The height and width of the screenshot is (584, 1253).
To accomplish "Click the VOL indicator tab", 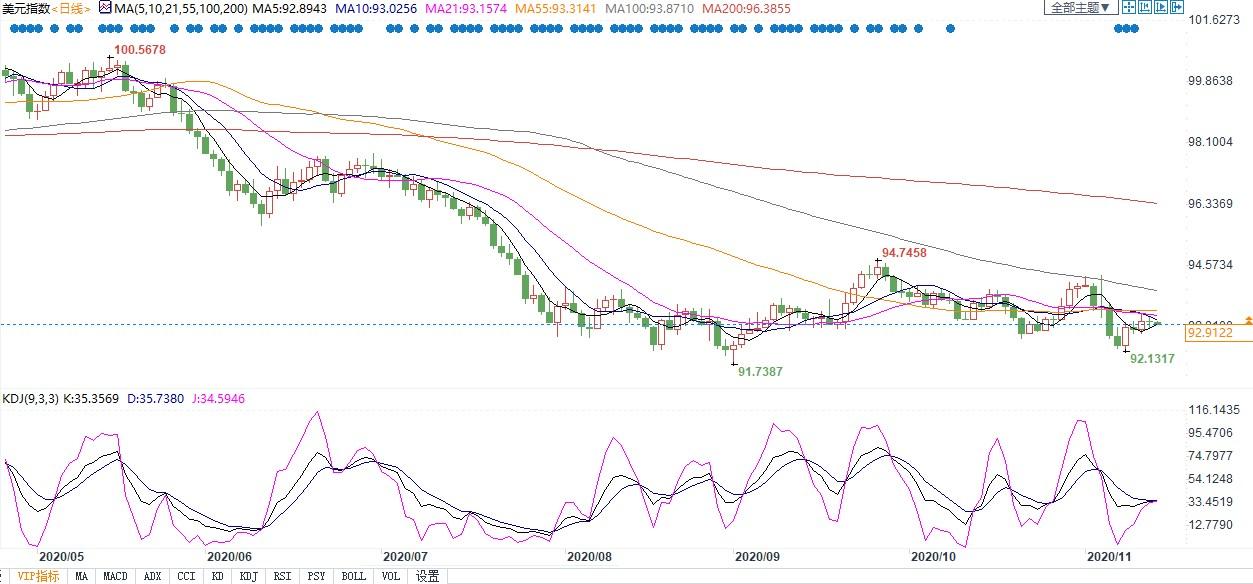I will point(391,576).
